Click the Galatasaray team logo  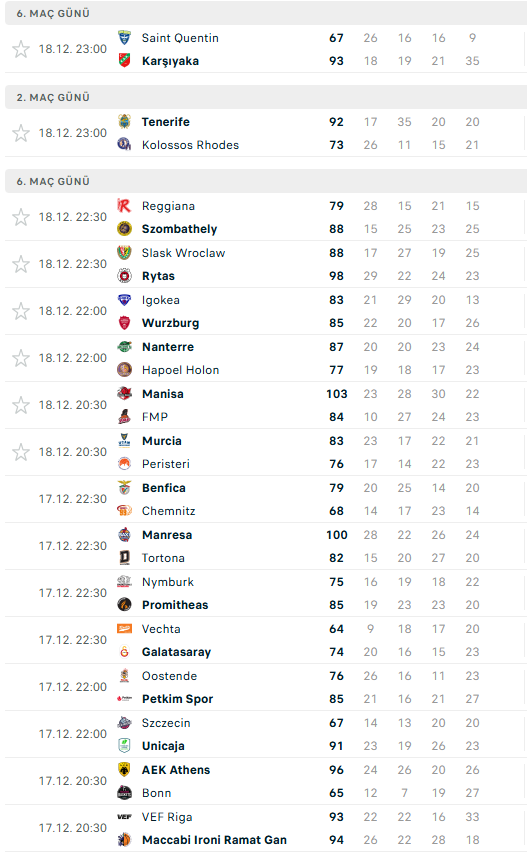(x=124, y=652)
